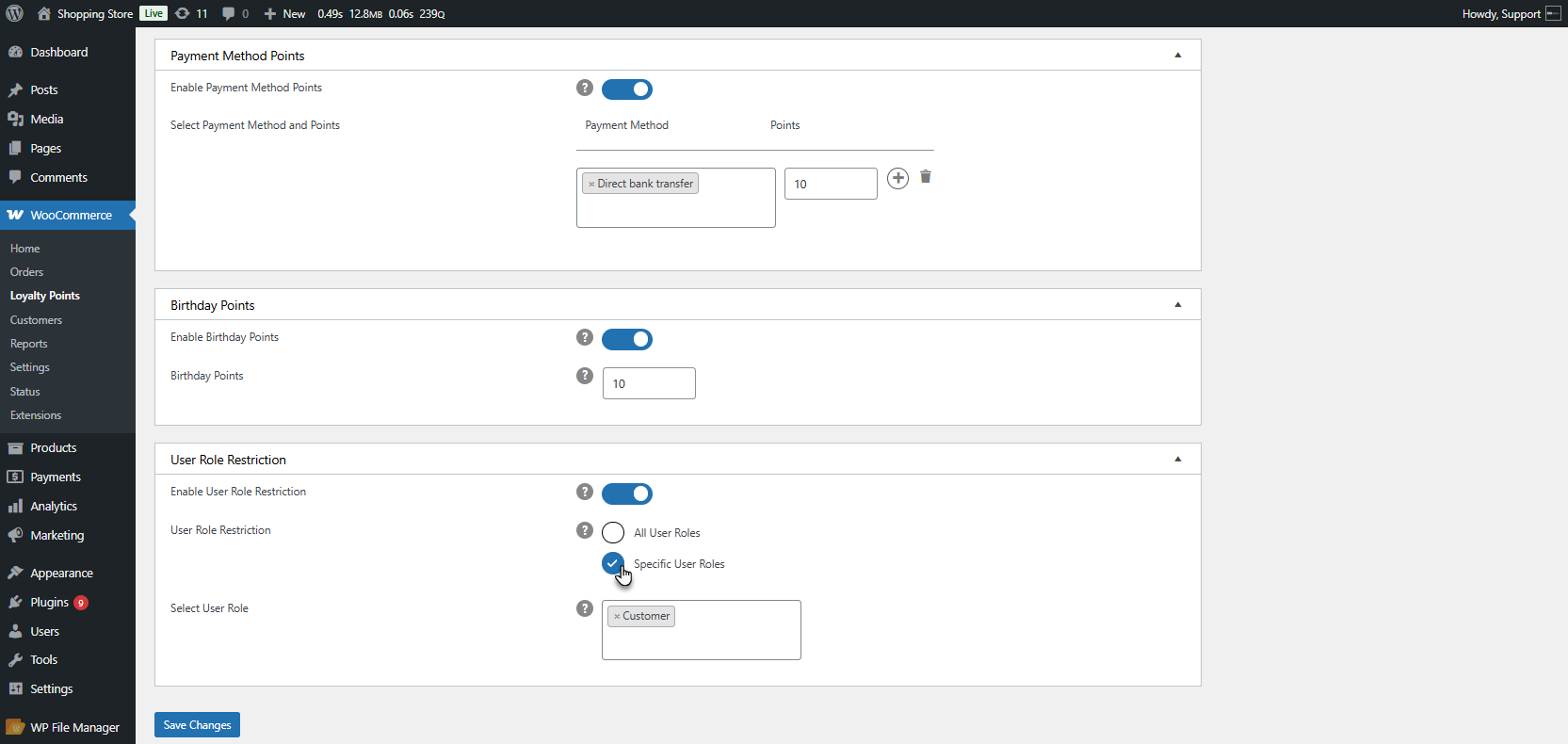
Task: Toggle Enable Payment Method Points switch
Action: click(x=627, y=89)
